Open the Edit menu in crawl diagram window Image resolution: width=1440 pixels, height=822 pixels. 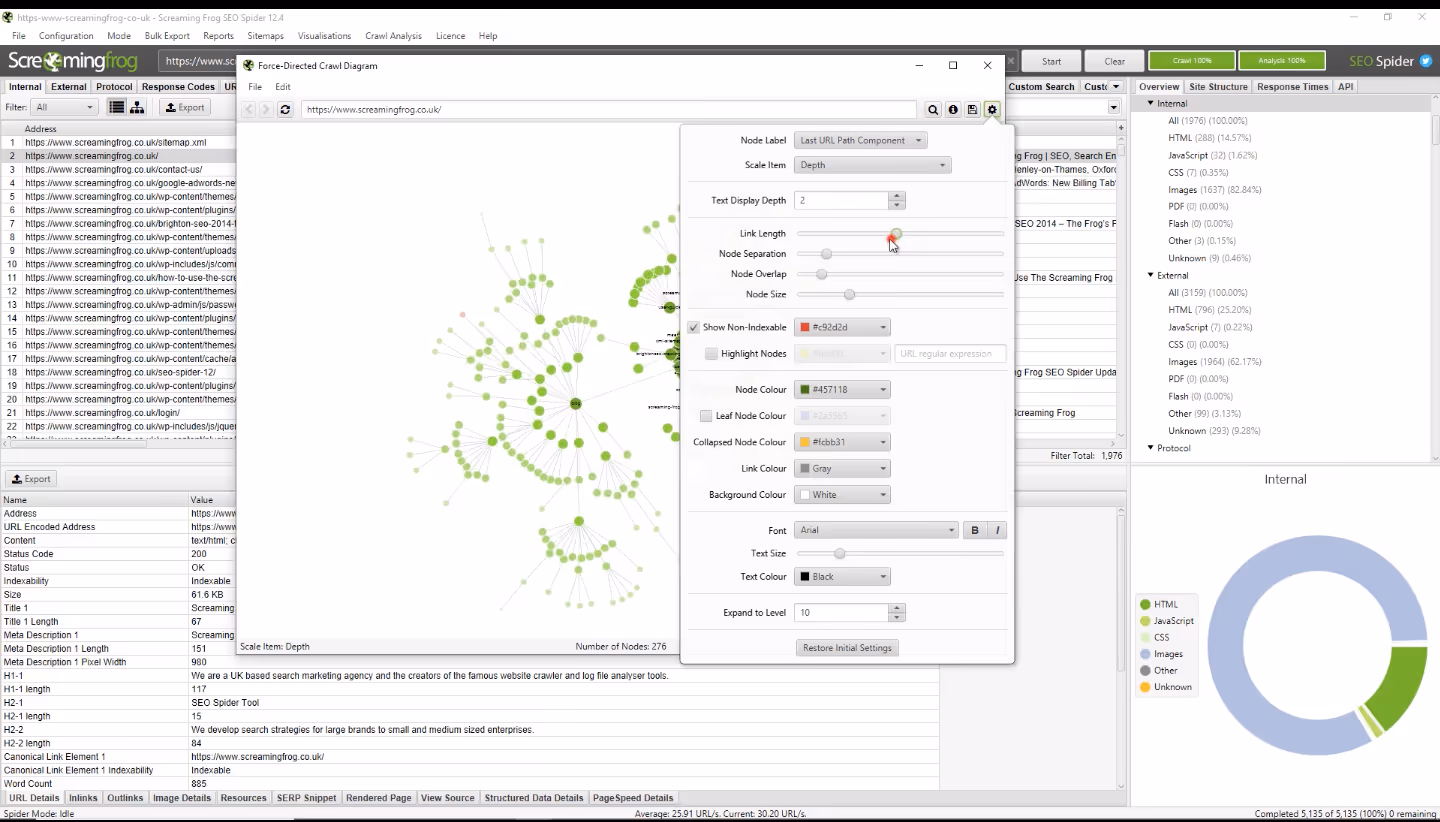tap(283, 87)
